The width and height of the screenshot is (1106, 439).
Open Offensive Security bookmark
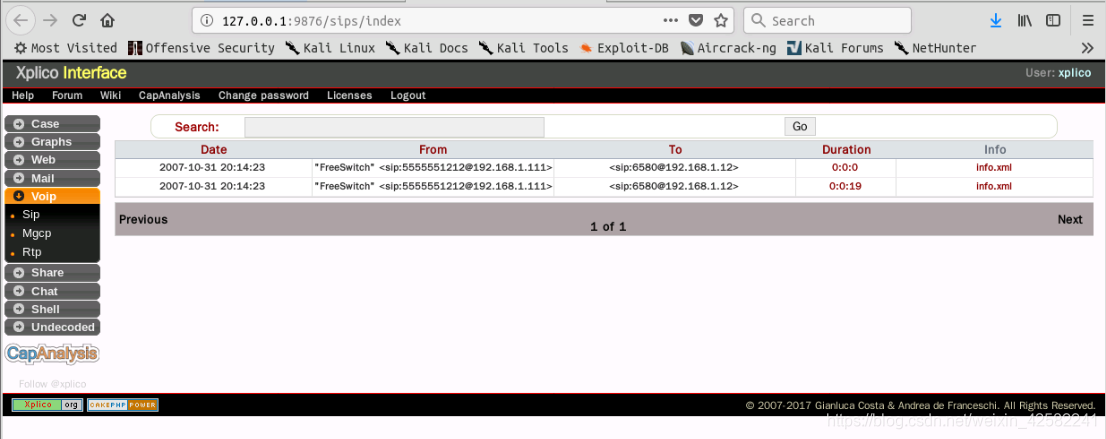[x=201, y=48]
